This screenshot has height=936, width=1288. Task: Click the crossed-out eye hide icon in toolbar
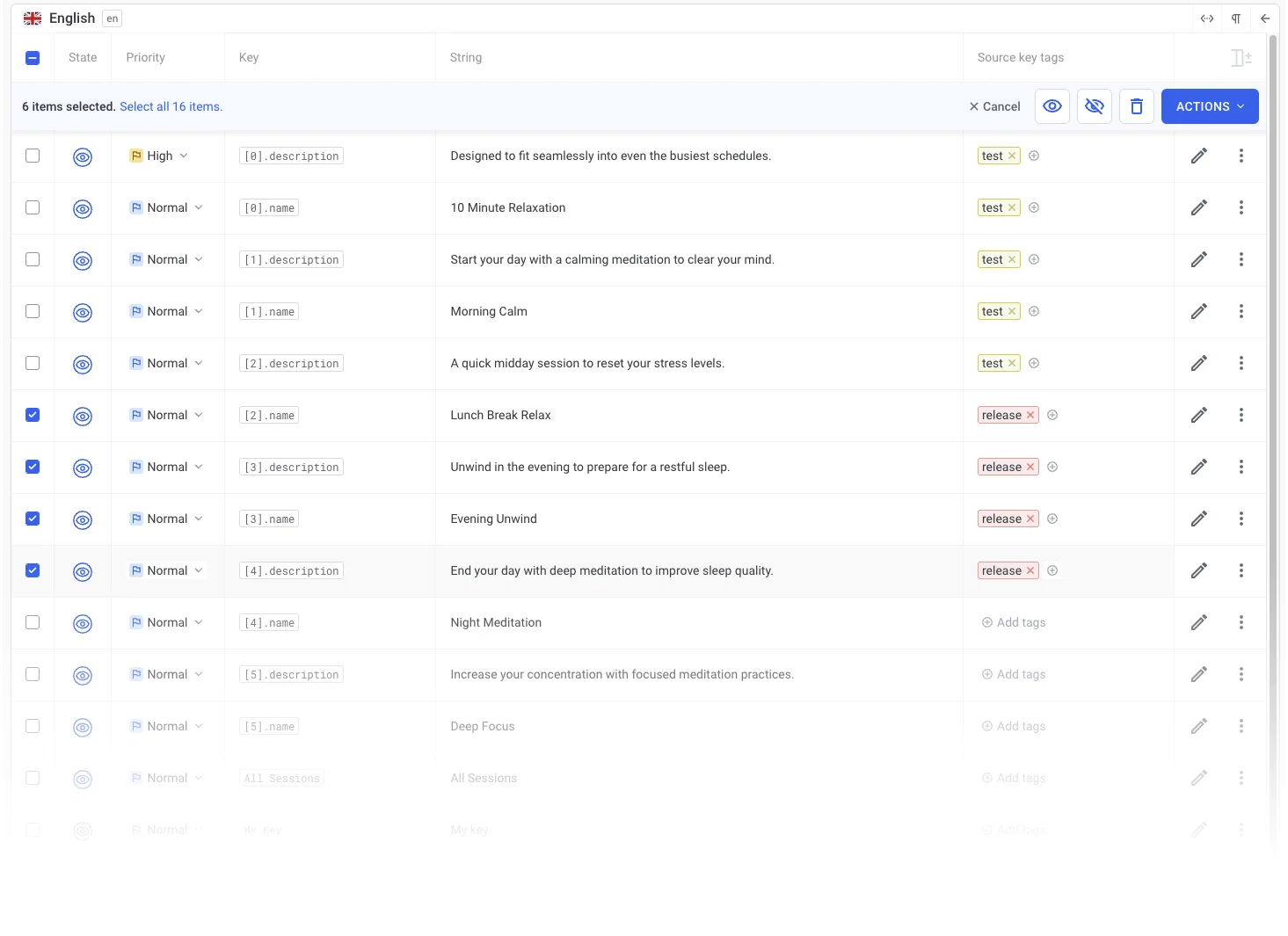[x=1094, y=106]
